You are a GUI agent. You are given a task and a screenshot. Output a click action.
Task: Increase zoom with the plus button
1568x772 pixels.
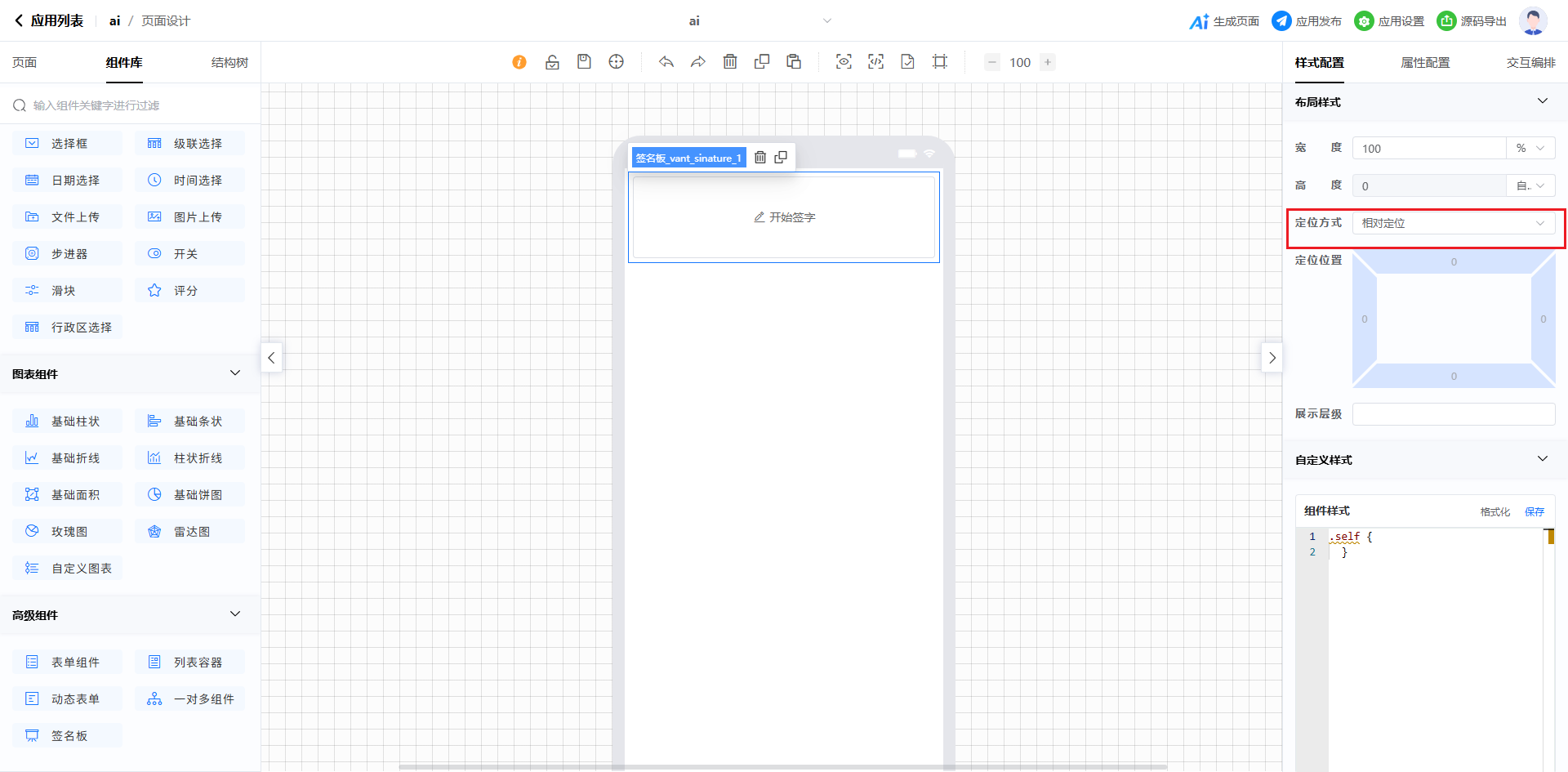(x=1048, y=62)
